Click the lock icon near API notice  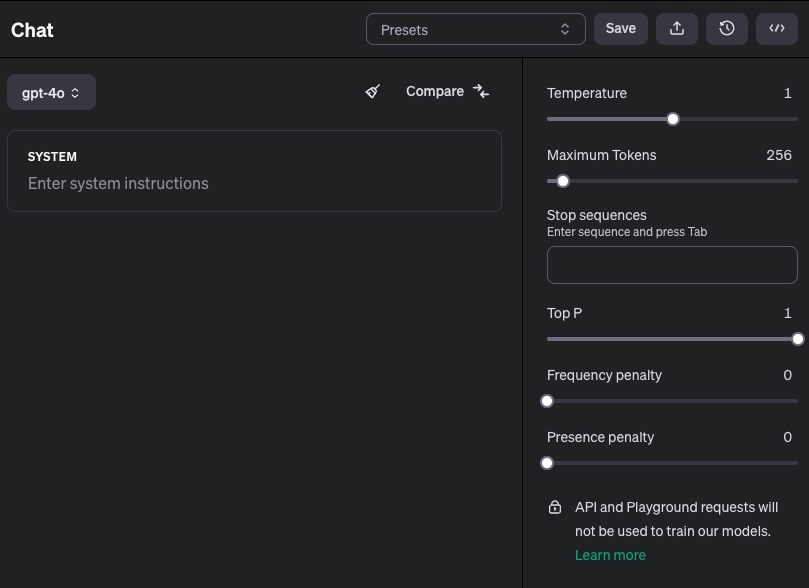(x=555, y=508)
